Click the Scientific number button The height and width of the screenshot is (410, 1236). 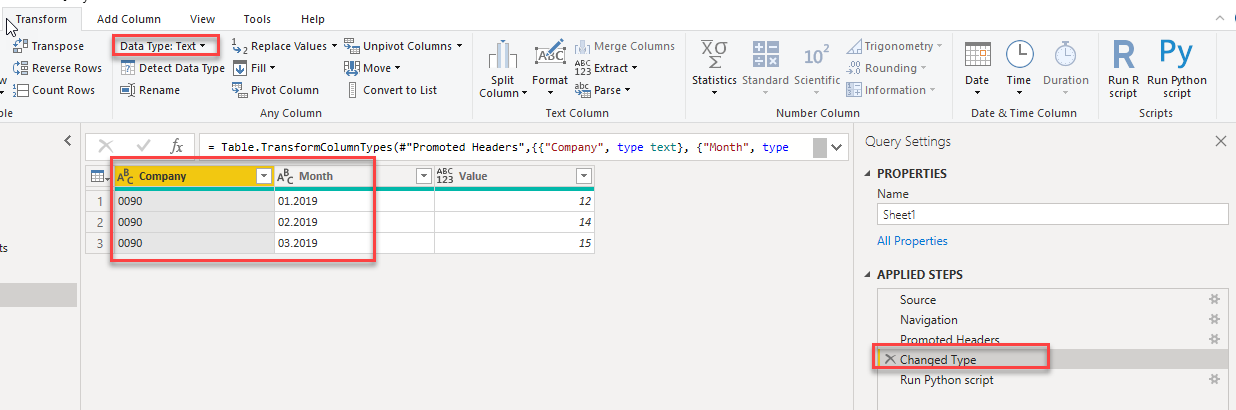pyautogui.click(x=817, y=66)
